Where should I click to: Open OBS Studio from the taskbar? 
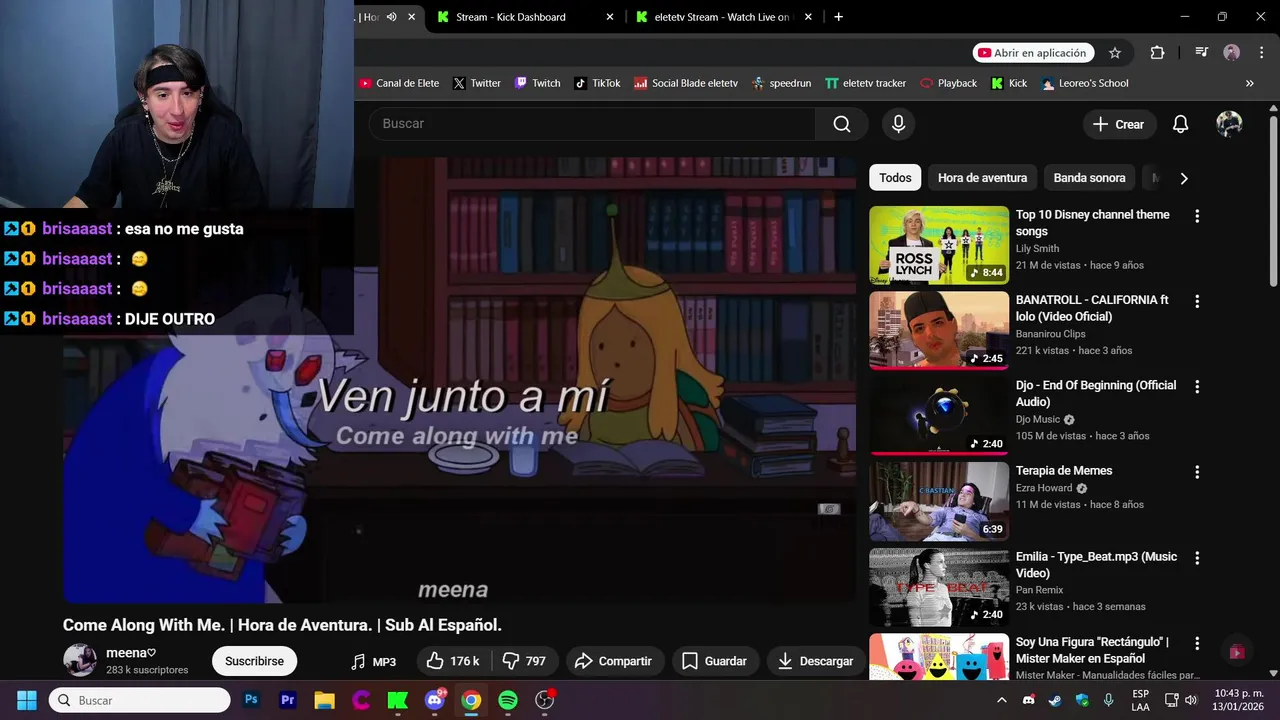click(545, 700)
